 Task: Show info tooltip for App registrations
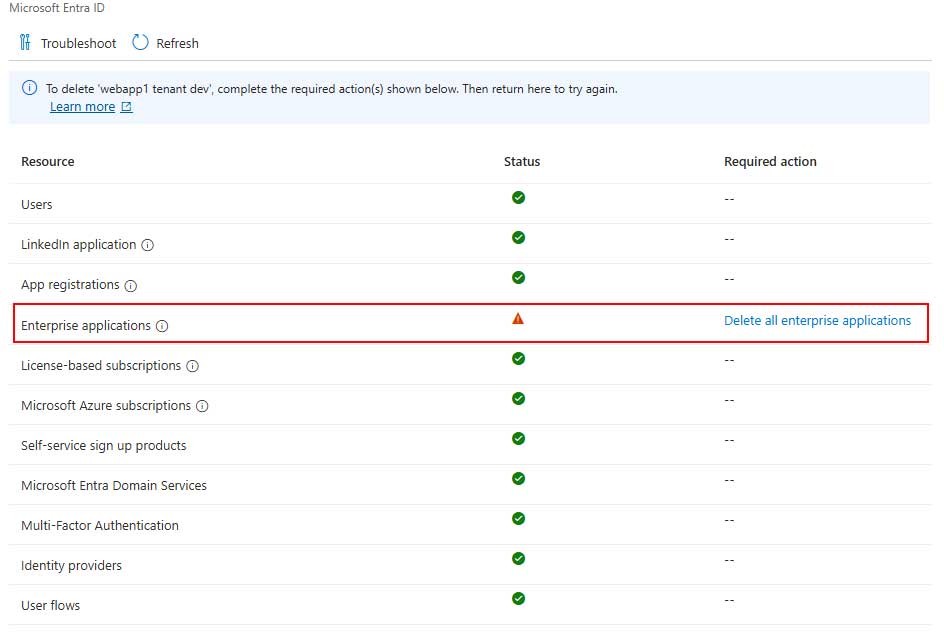[x=131, y=285]
